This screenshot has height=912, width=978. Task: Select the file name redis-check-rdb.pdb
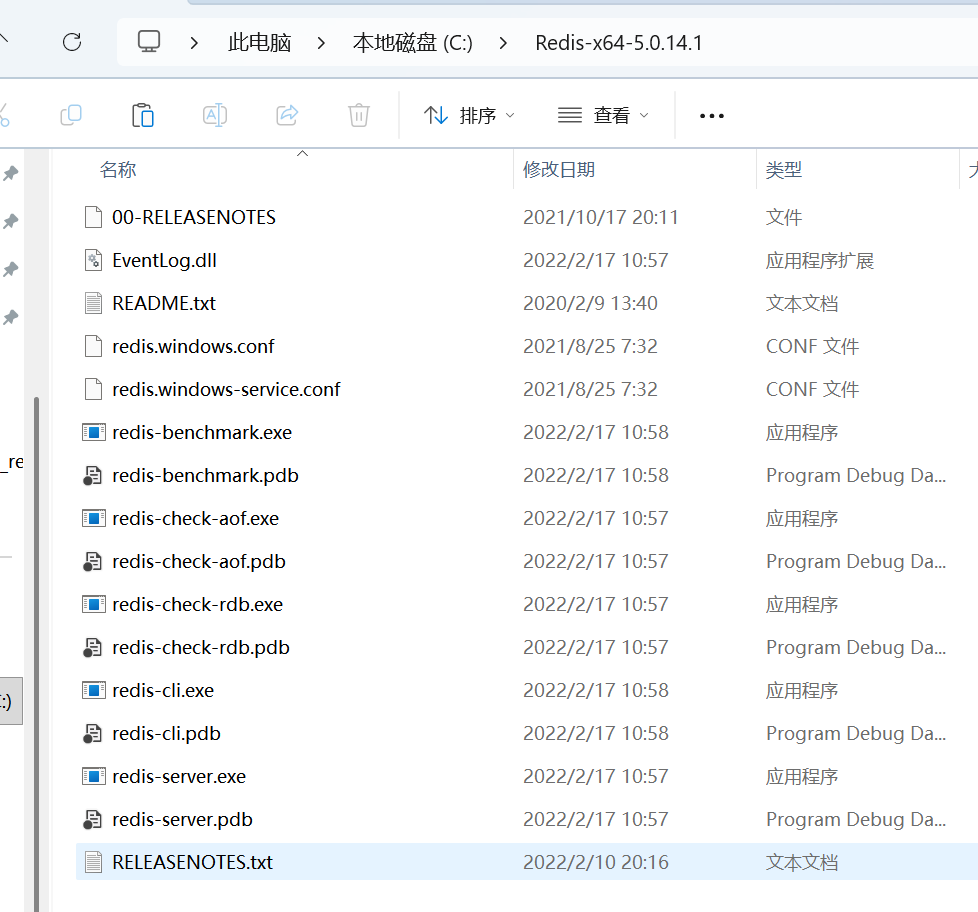pyautogui.click(x=201, y=648)
